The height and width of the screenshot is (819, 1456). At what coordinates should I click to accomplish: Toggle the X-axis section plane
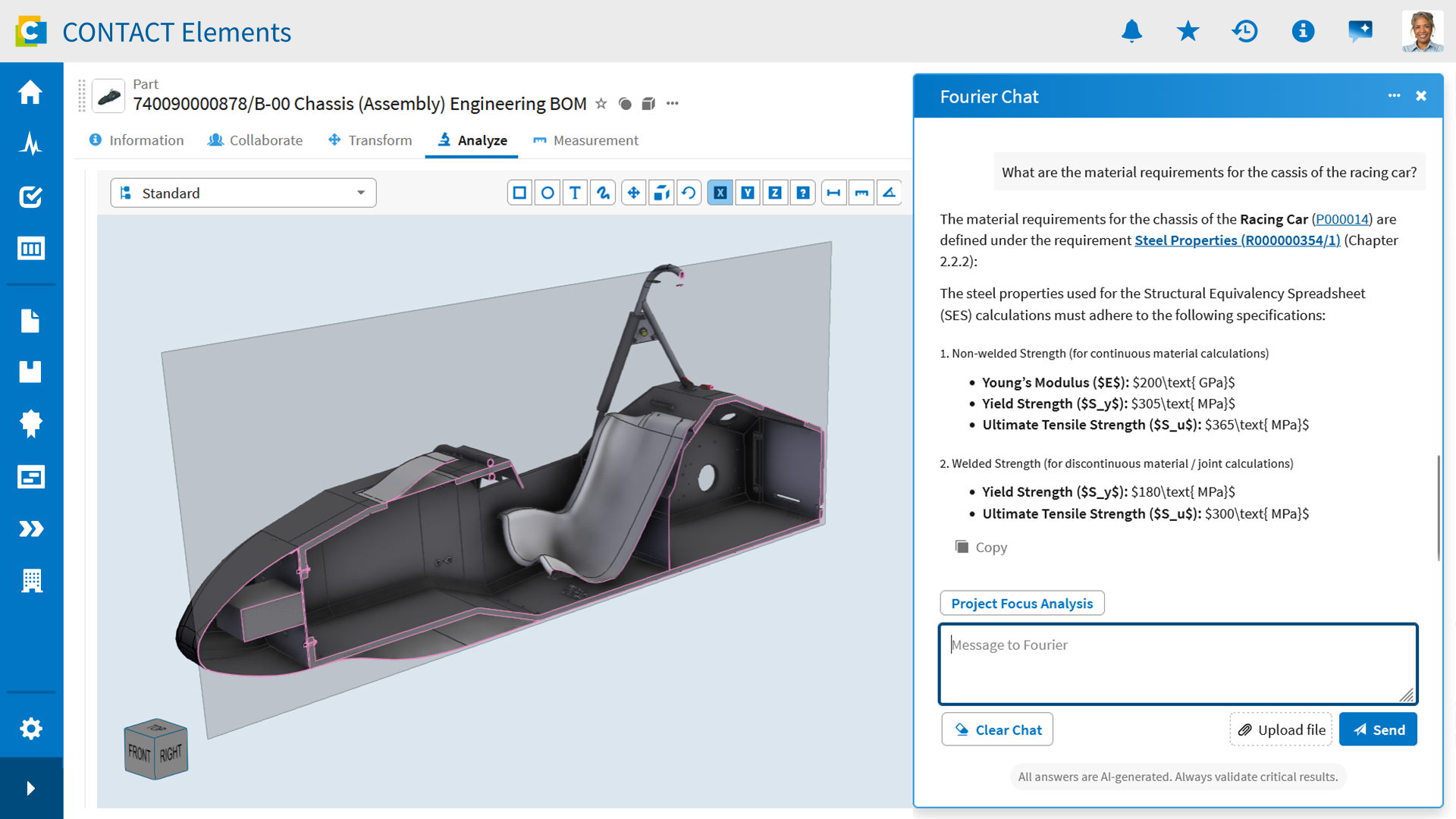(x=720, y=193)
